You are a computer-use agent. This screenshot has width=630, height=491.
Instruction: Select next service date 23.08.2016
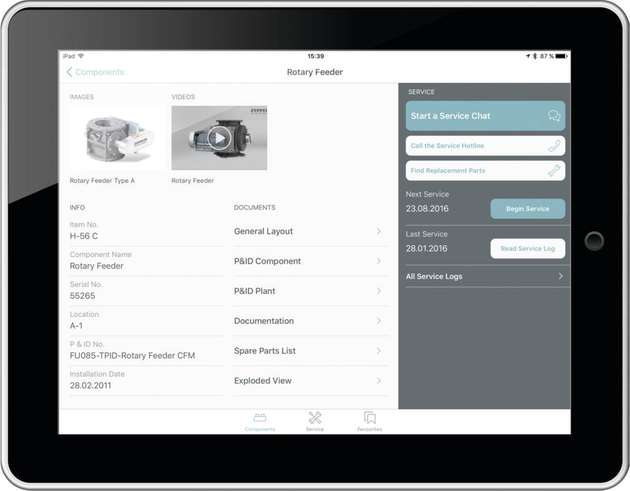coord(427,209)
